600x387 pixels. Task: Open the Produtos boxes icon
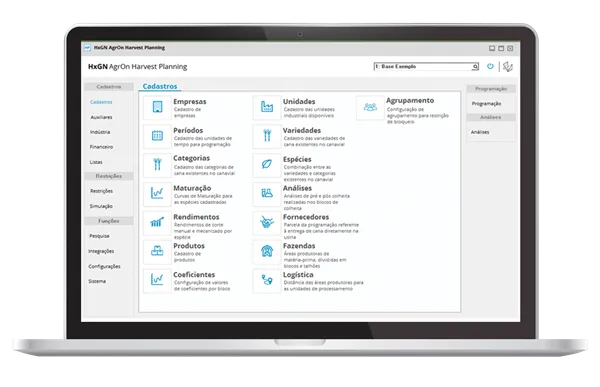pyautogui.click(x=157, y=251)
